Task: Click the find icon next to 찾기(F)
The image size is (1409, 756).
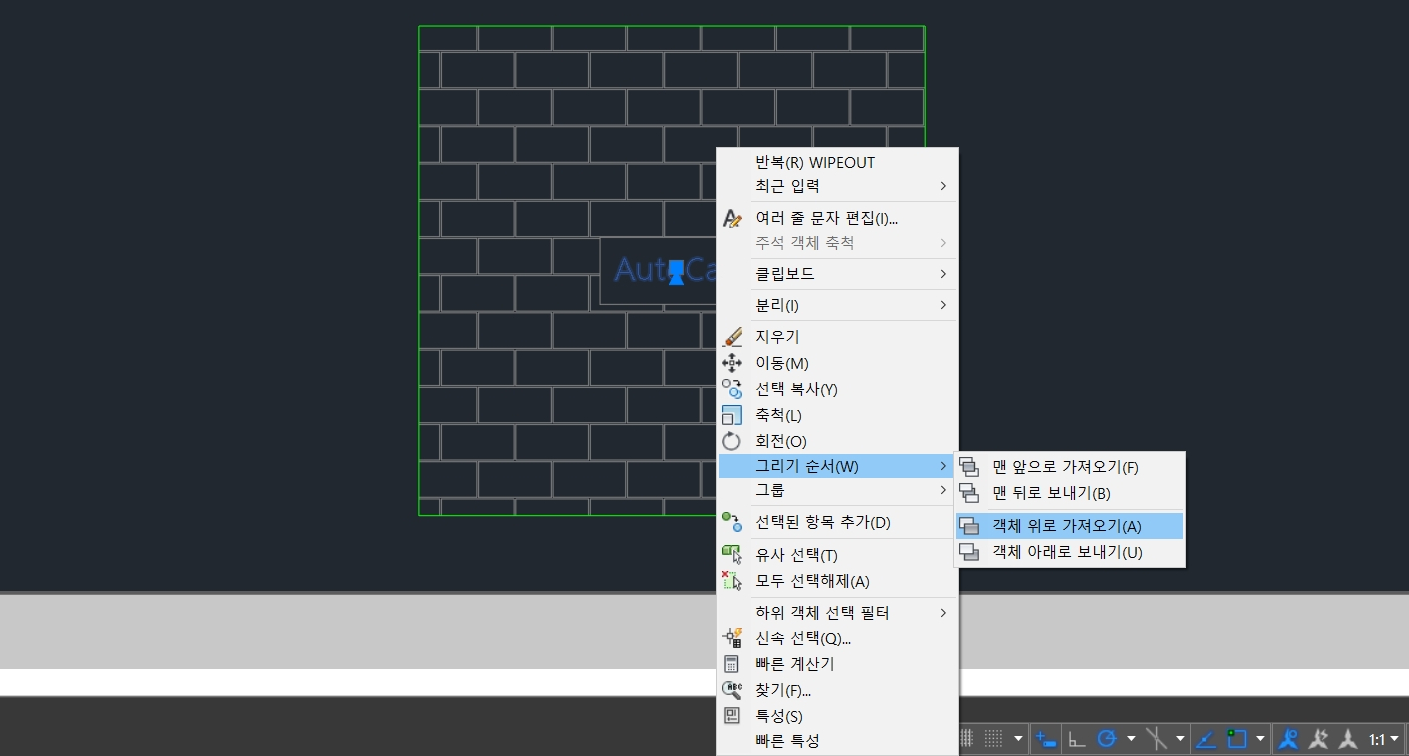Action: [x=732, y=690]
